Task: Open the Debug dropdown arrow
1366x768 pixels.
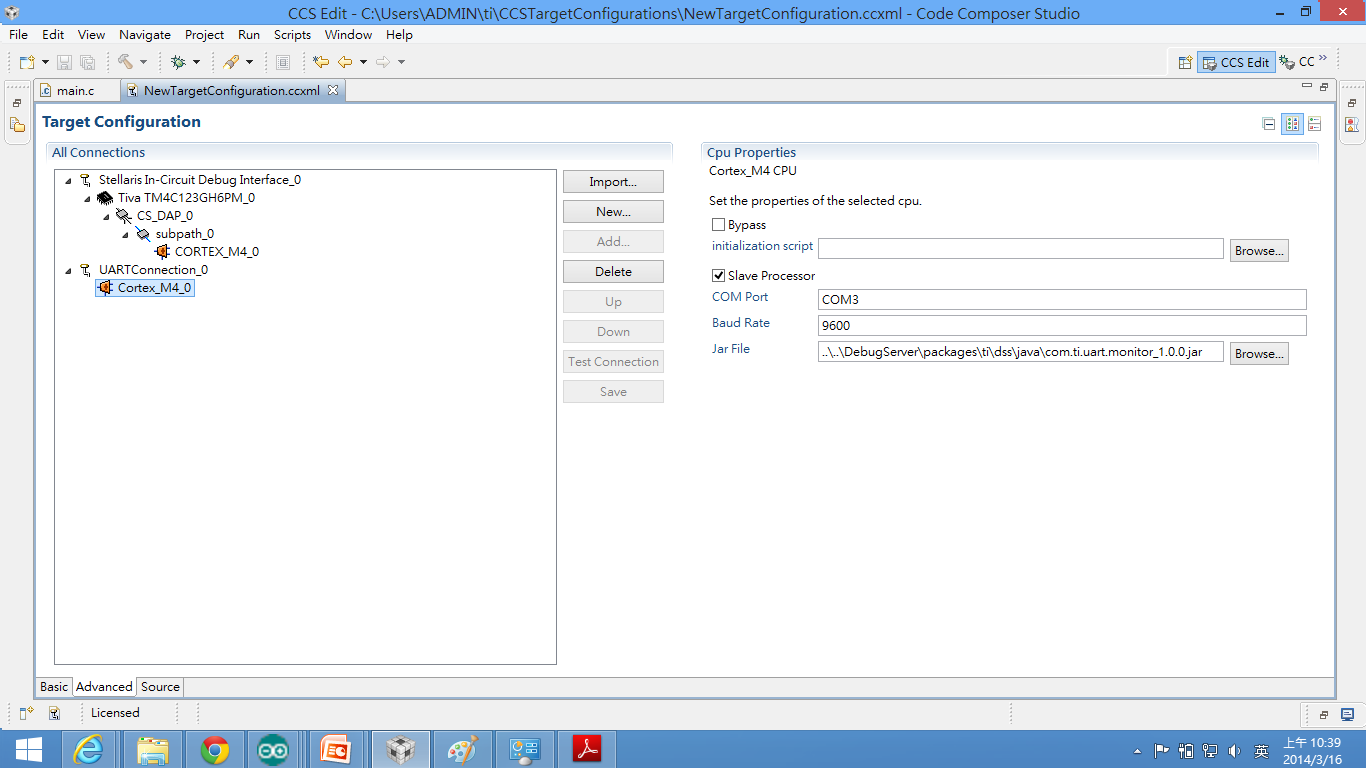Action: click(196, 62)
